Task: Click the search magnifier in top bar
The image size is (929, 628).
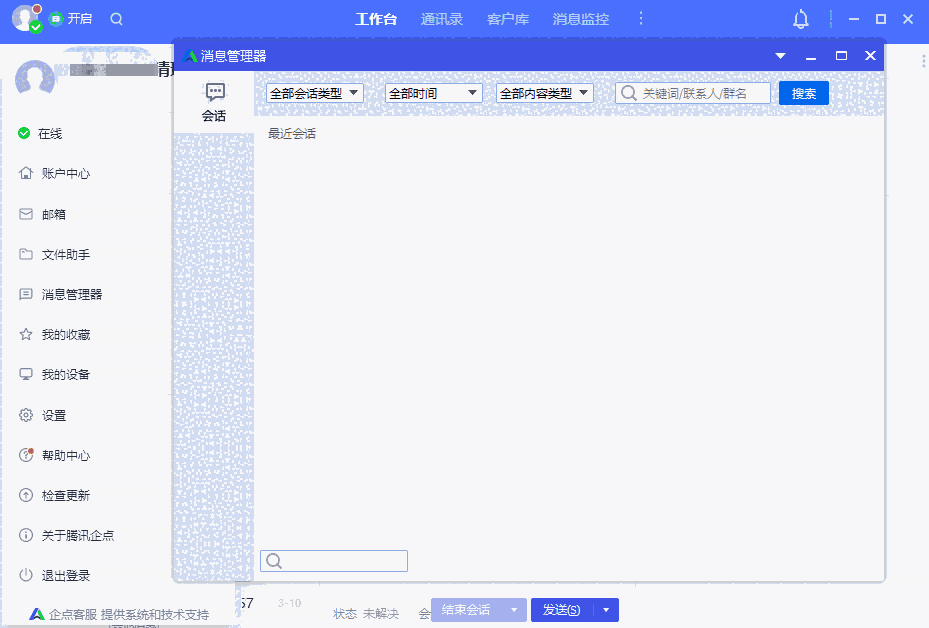Action: [x=117, y=19]
